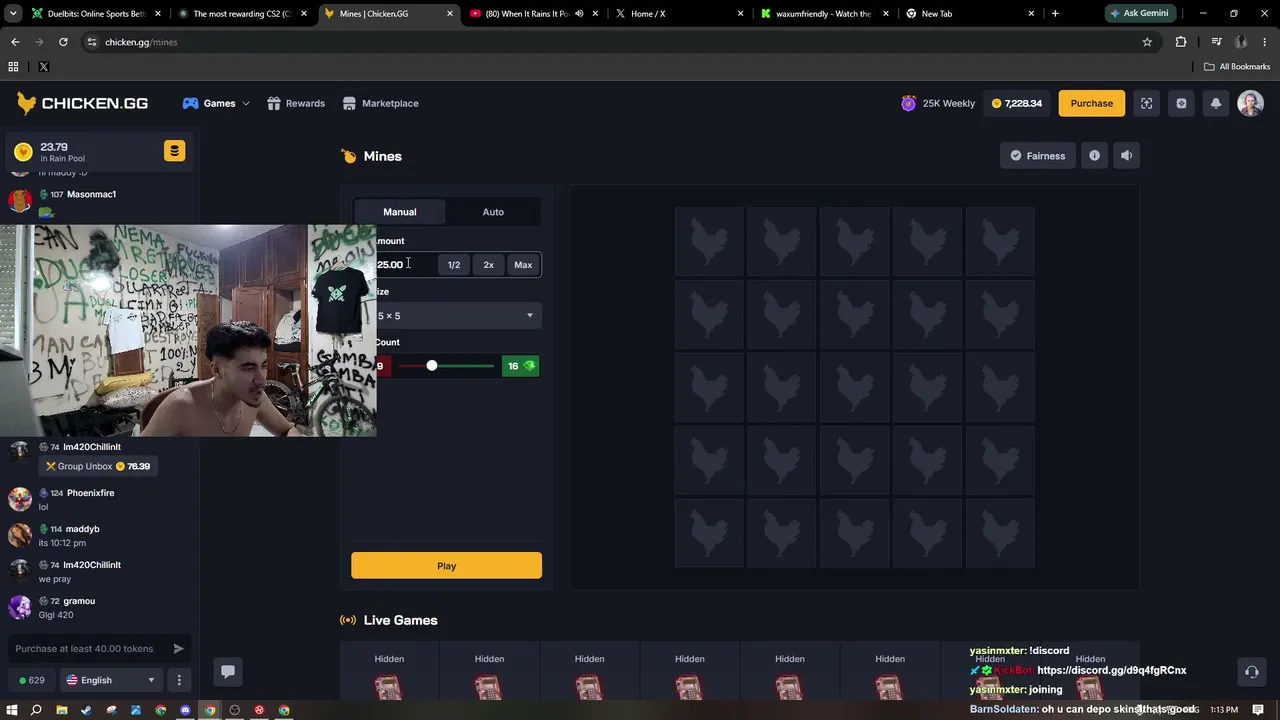Click the yellow Play button
Screen dimensions: 1280x720
point(446,566)
